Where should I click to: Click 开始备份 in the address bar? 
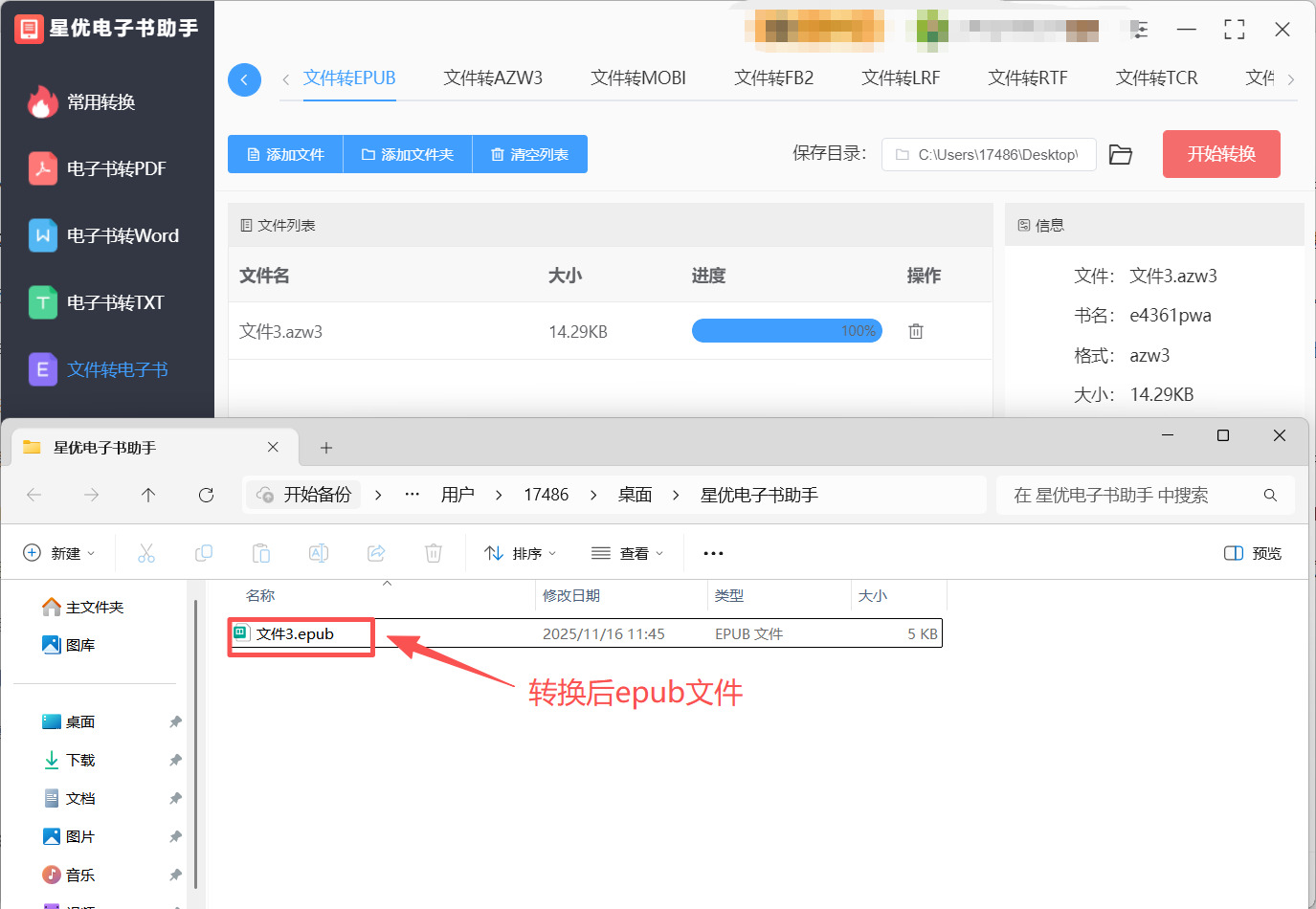(x=304, y=495)
